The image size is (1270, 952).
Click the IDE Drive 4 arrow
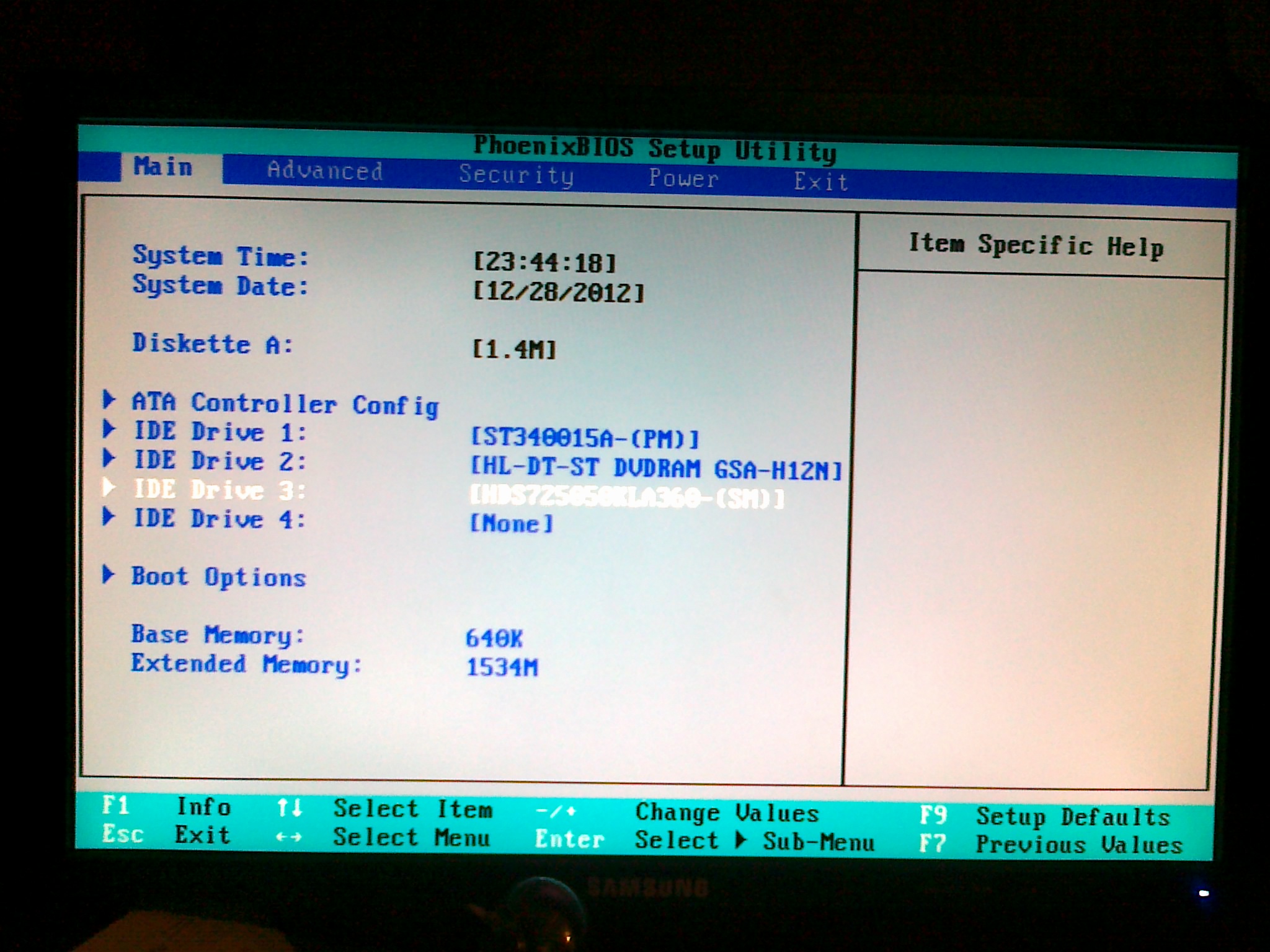pyautogui.click(x=109, y=516)
